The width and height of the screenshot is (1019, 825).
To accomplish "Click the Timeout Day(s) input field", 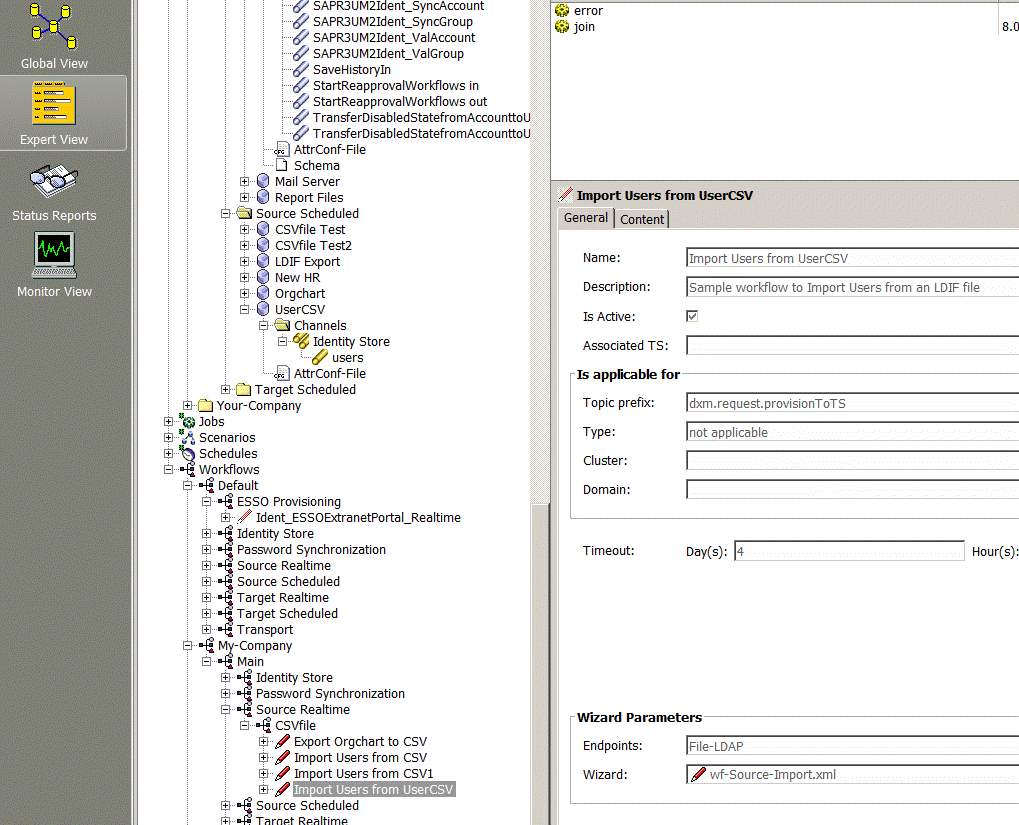I will [x=849, y=552].
